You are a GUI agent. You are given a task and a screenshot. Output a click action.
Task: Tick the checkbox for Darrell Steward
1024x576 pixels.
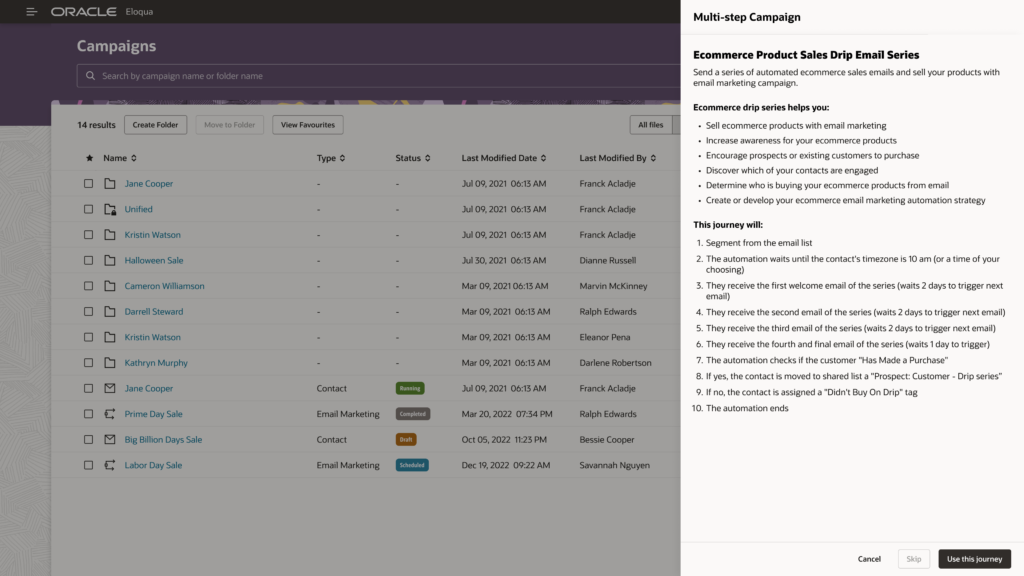coord(89,312)
